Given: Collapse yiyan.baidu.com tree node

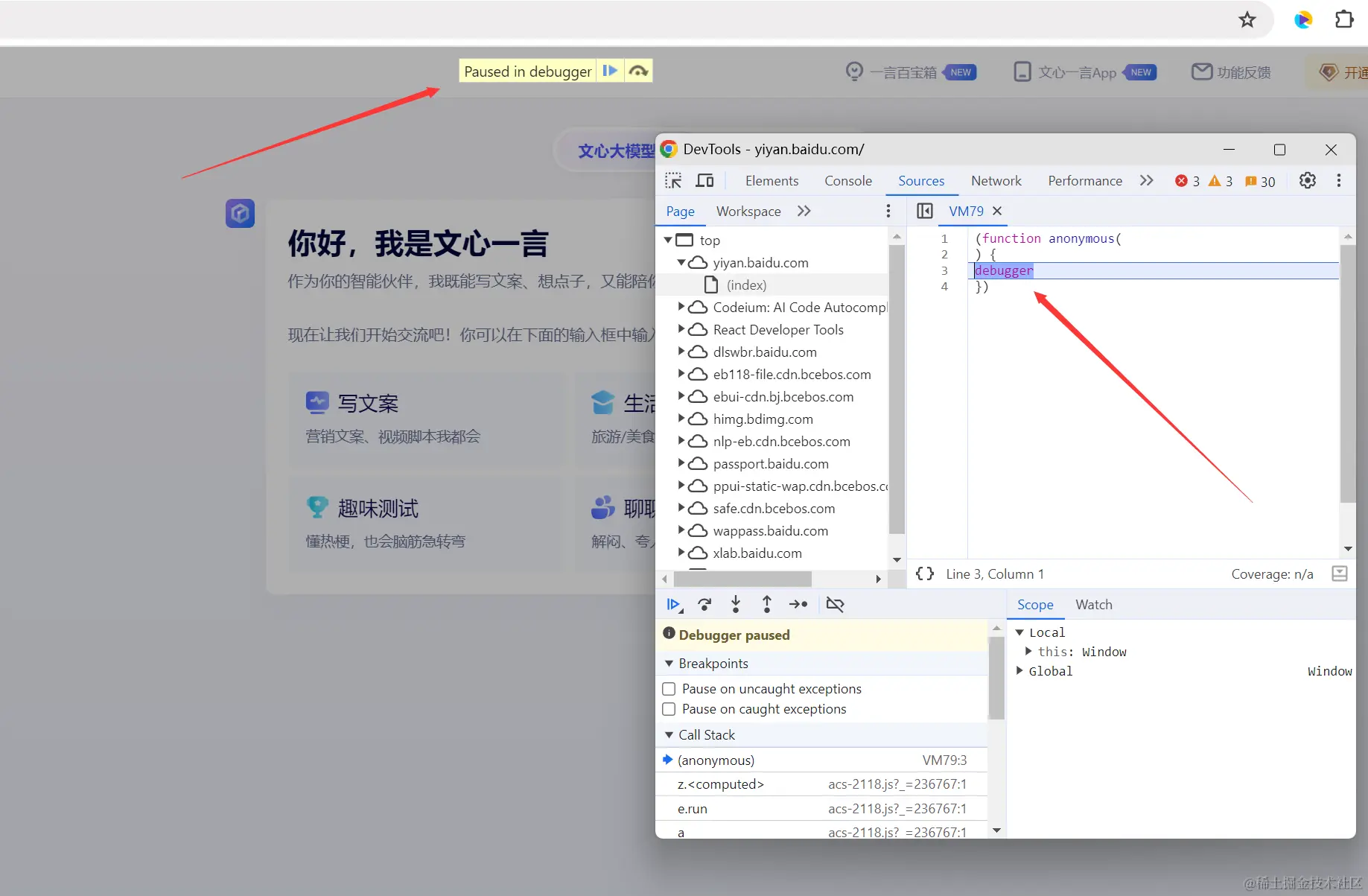Looking at the screenshot, I should click(681, 262).
